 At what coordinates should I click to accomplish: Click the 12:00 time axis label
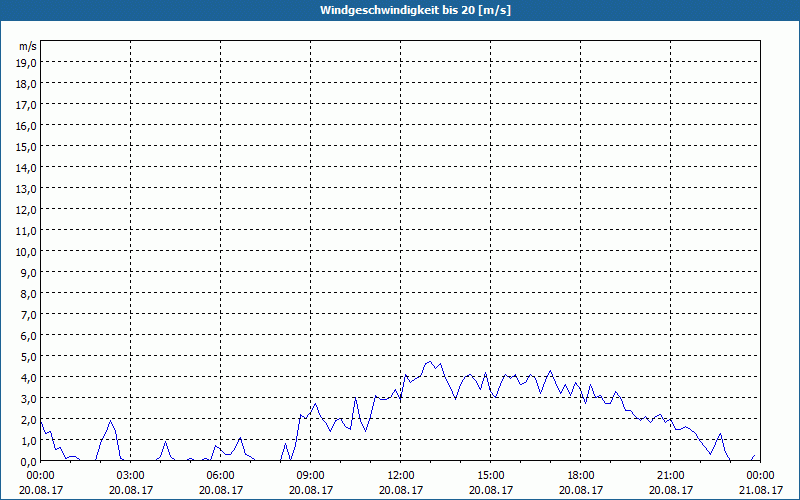(401, 476)
